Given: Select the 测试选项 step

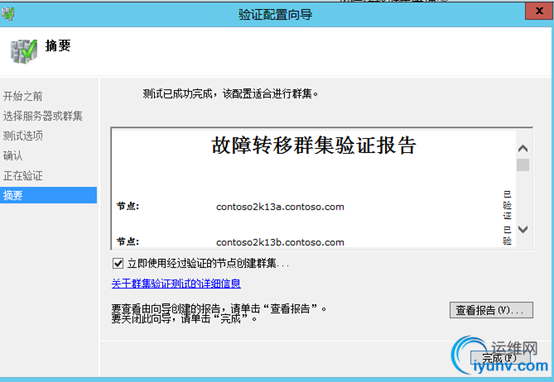Looking at the screenshot, I should click(x=23, y=136).
